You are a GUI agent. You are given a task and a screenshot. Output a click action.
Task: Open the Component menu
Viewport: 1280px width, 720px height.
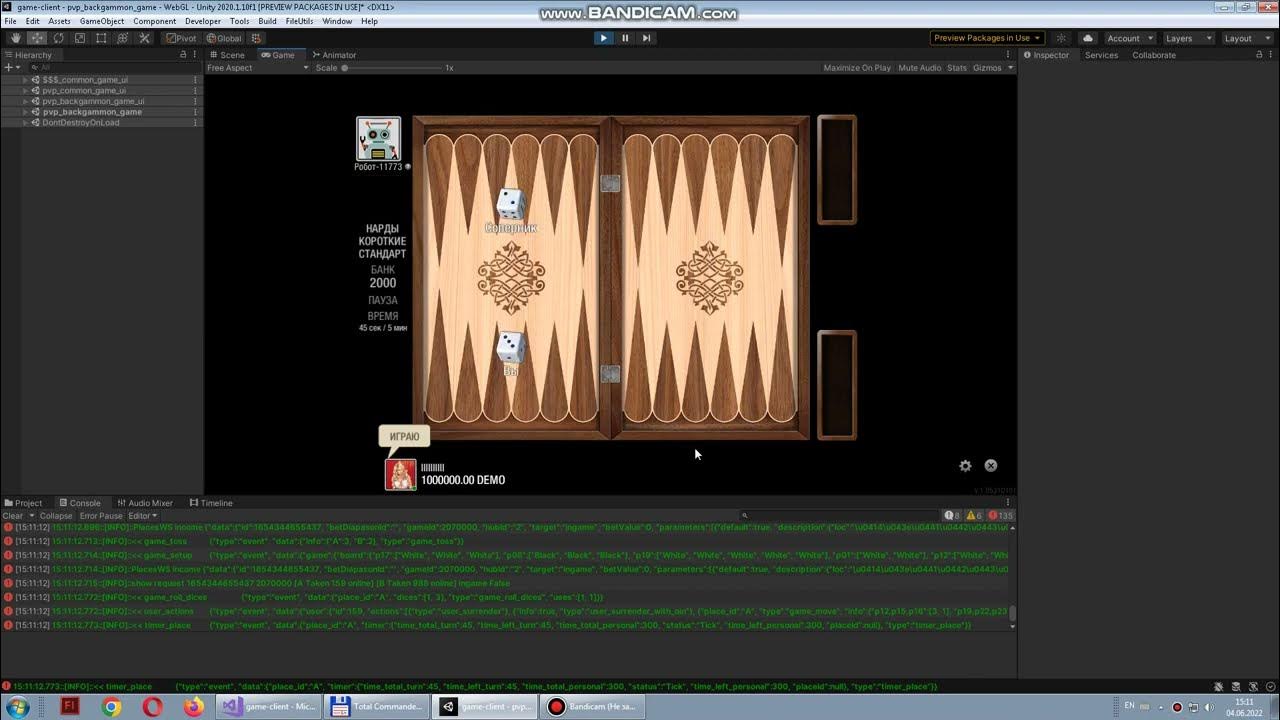pos(154,21)
